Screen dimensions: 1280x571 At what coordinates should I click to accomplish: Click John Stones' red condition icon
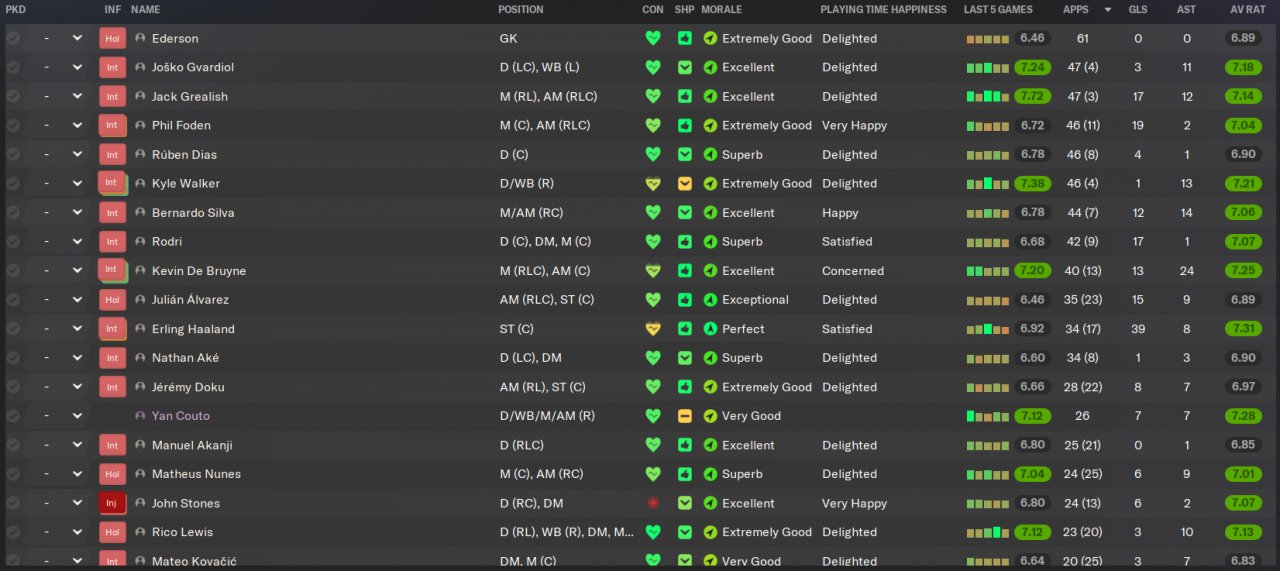(653, 504)
